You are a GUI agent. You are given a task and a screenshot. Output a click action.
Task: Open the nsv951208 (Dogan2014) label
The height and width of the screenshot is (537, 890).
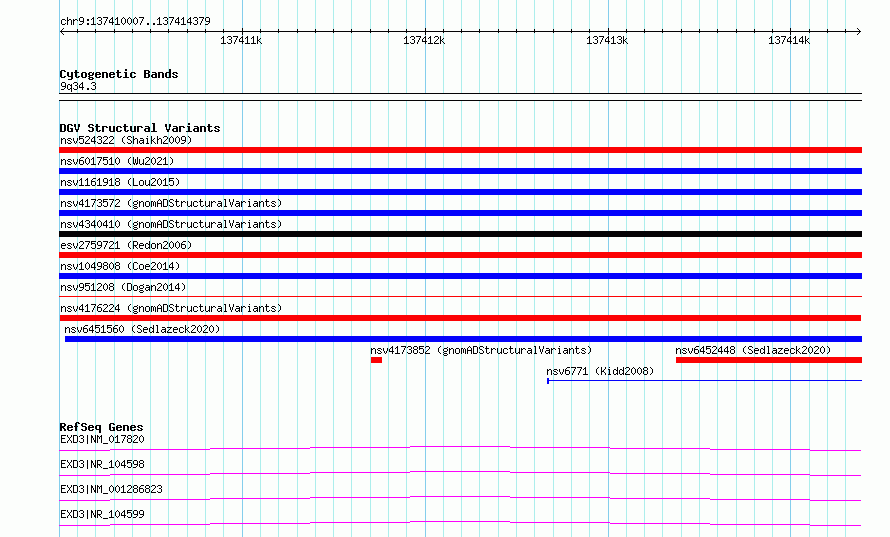point(123,287)
